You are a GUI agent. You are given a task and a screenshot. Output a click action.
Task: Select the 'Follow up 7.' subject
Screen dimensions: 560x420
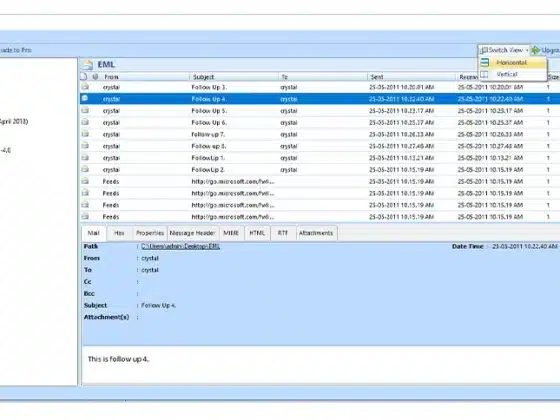tap(208, 134)
